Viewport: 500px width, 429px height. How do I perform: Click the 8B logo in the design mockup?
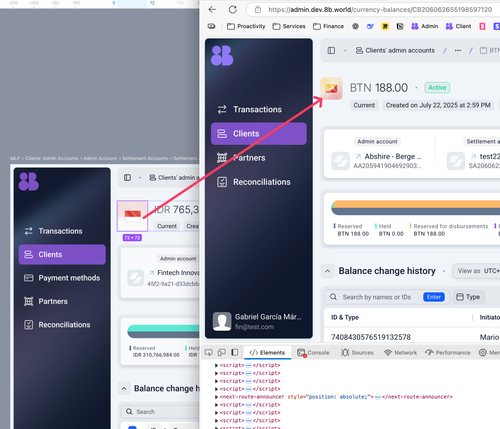coord(29,182)
